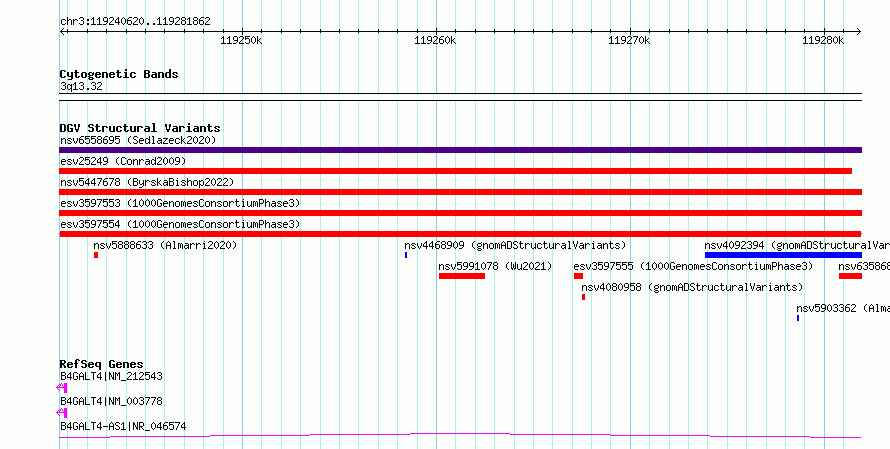Click the B4GALT4 NM_212543 gene arrow glyph
890x449 pixels.
(x=62, y=388)
